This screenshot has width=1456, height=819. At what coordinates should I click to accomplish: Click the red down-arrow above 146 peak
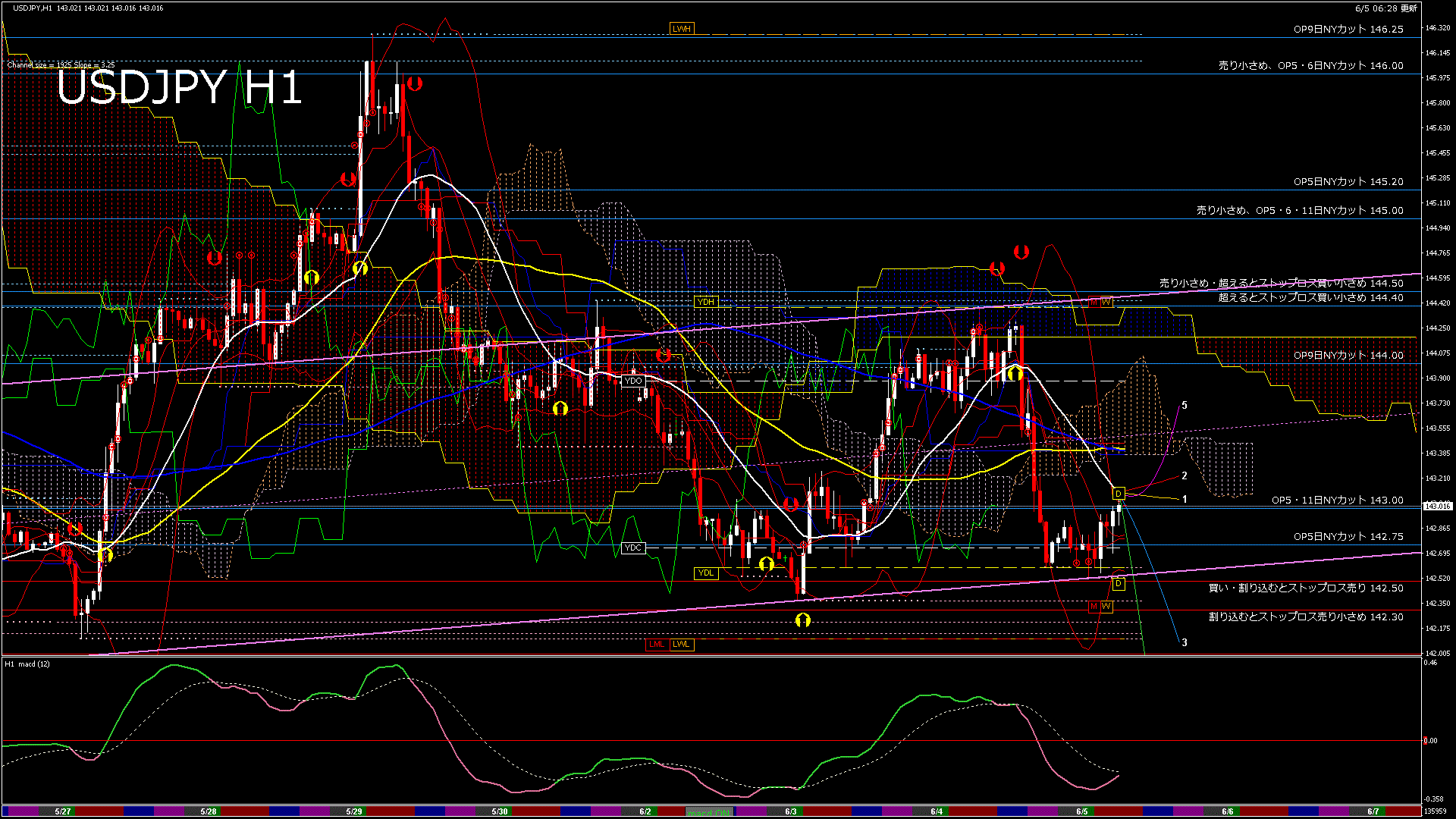(415, 83)
